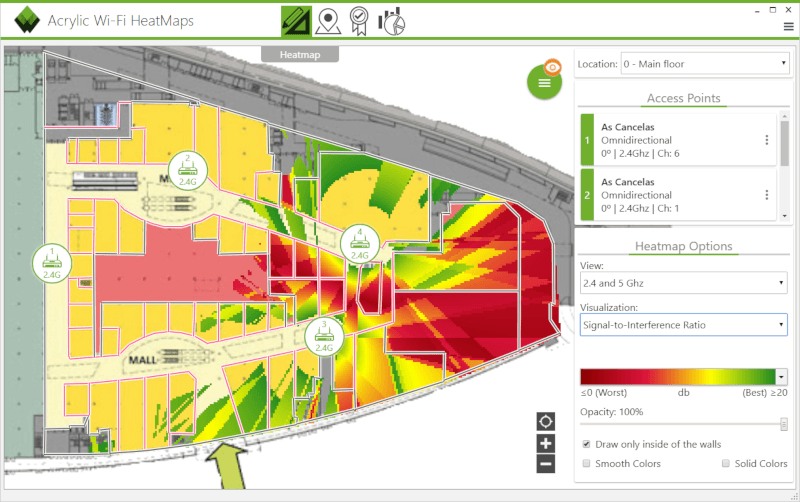800x502 pixels.
Task: Toggle Draw only inside of the walls
Action: coord(587,444)
